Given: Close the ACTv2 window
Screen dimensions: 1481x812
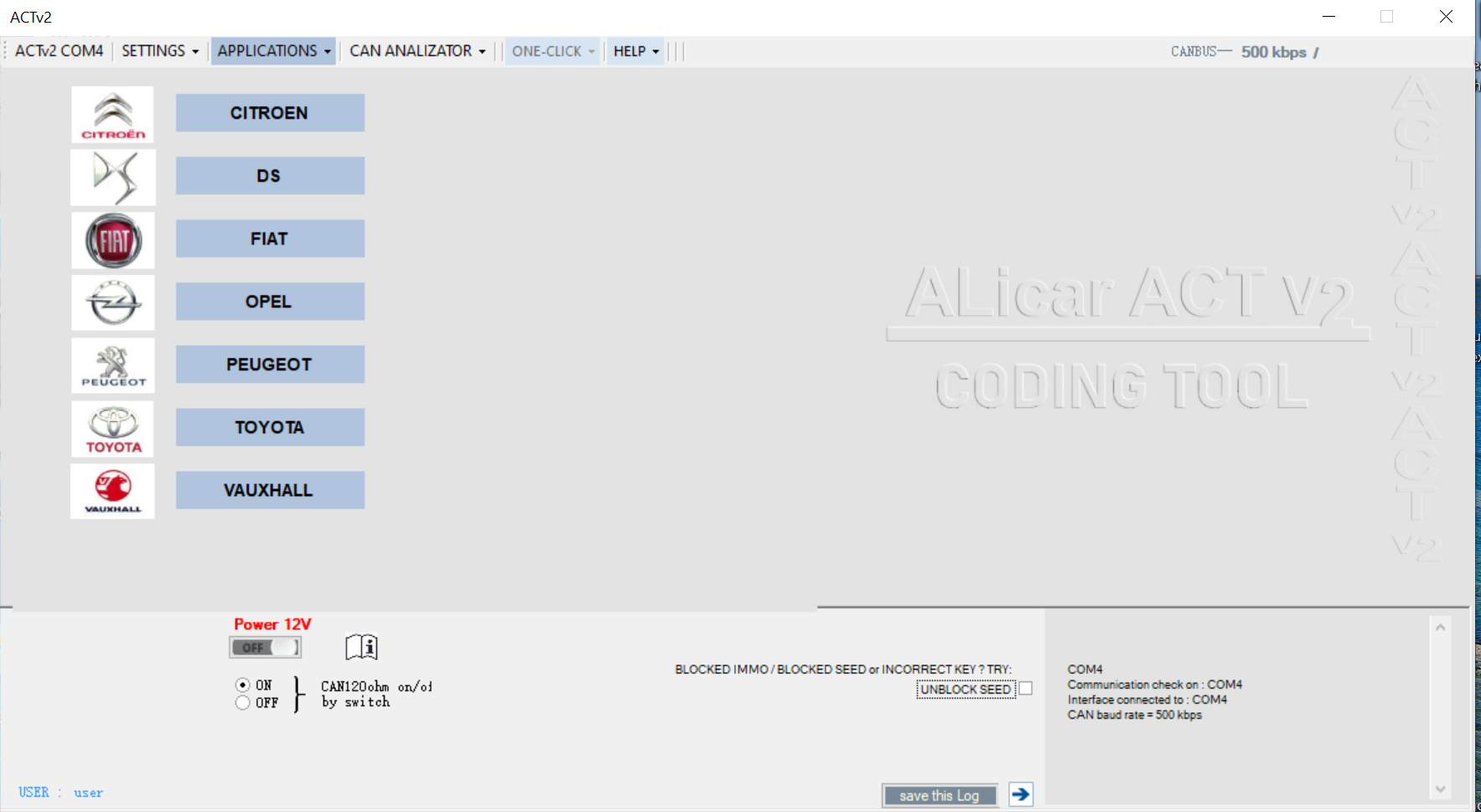Looking at the screenshot, I should click(1446, 17).
